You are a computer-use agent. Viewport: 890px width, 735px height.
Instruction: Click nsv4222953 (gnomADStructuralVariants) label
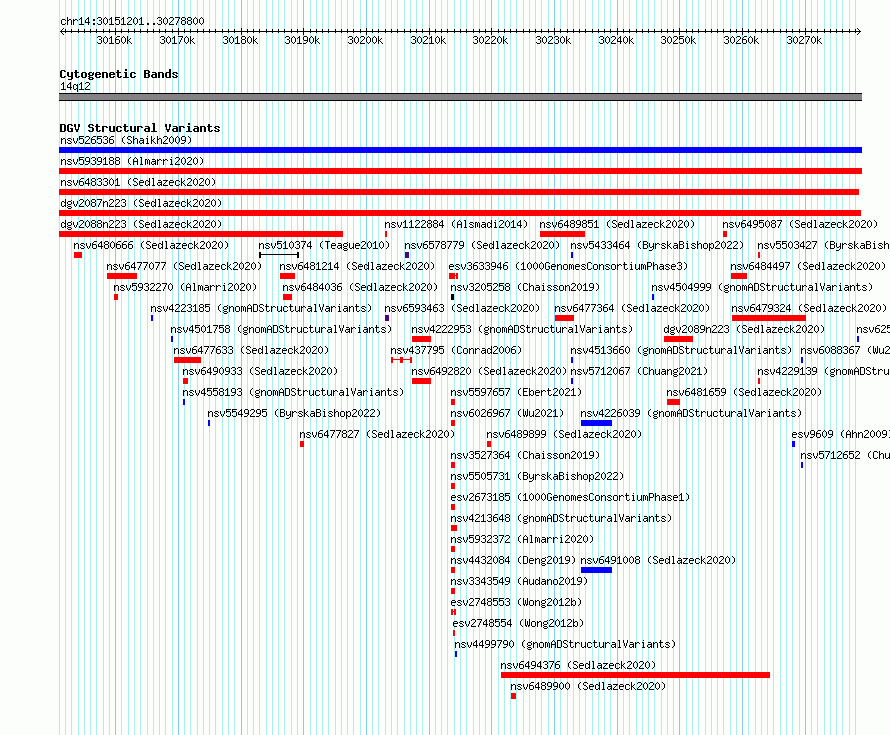[522, 329]
